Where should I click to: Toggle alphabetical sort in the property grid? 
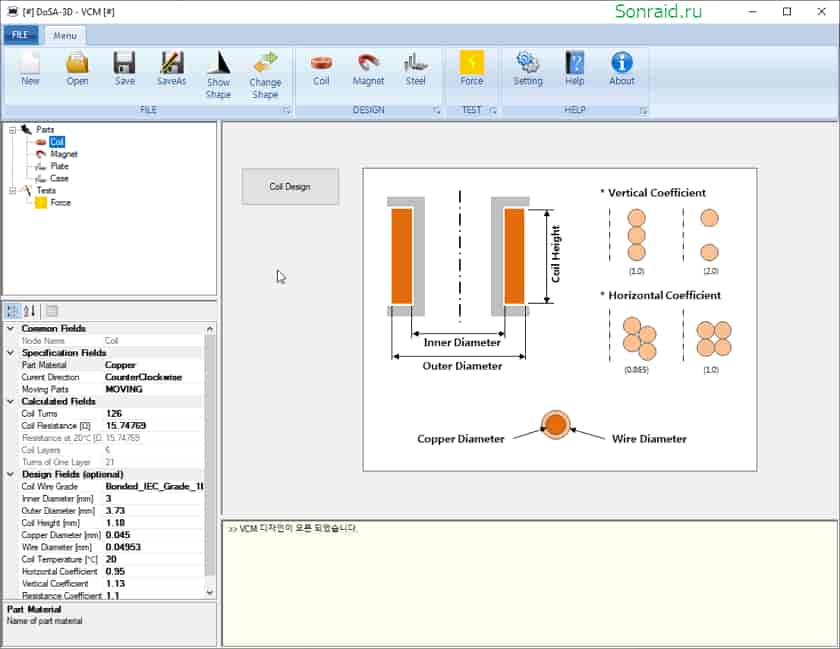(29, 311)
